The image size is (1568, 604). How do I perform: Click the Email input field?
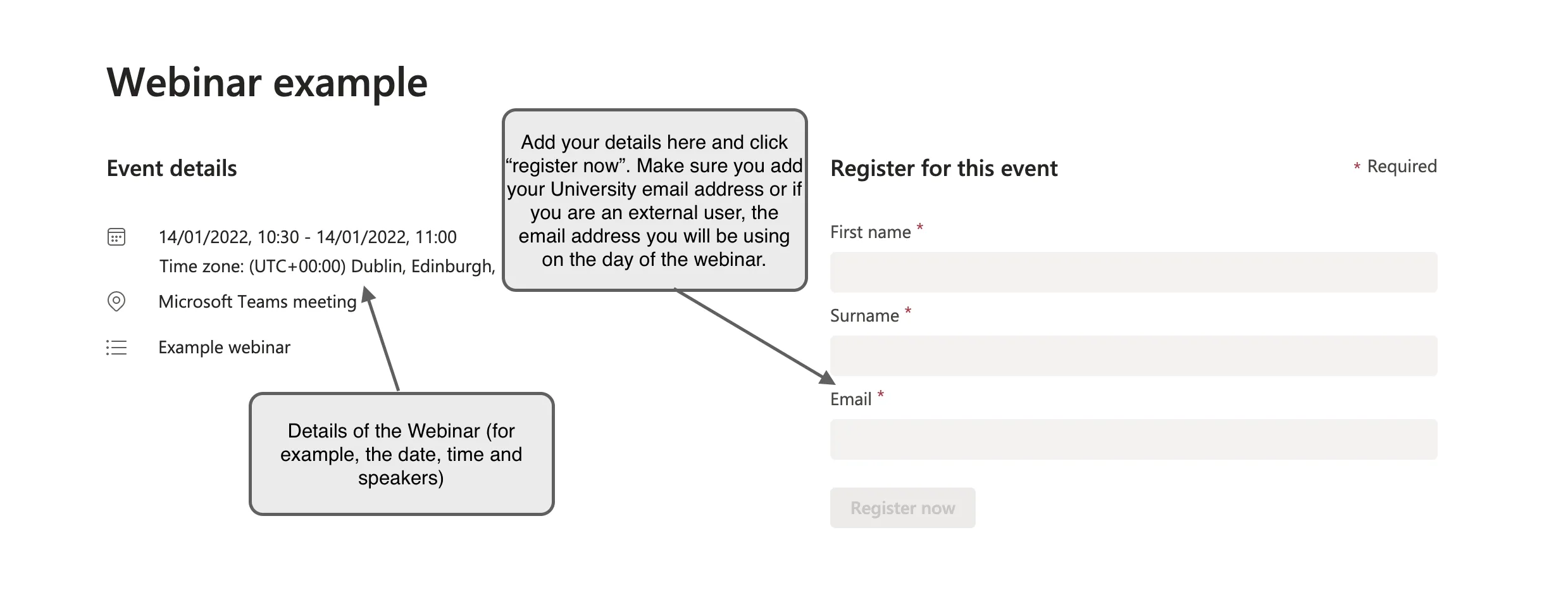(1133, 439)
